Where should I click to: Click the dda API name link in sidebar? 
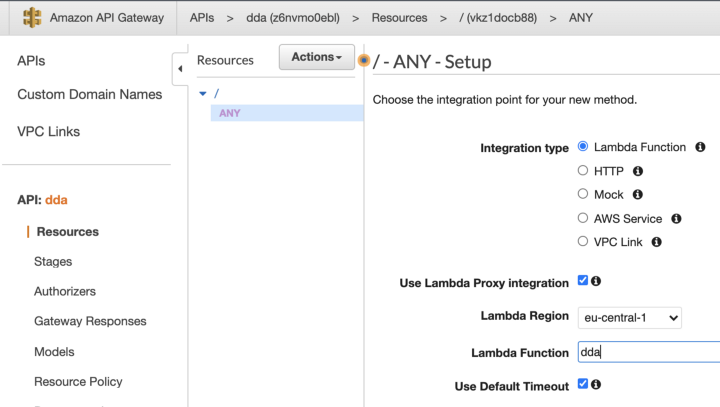tap(56, 200)
